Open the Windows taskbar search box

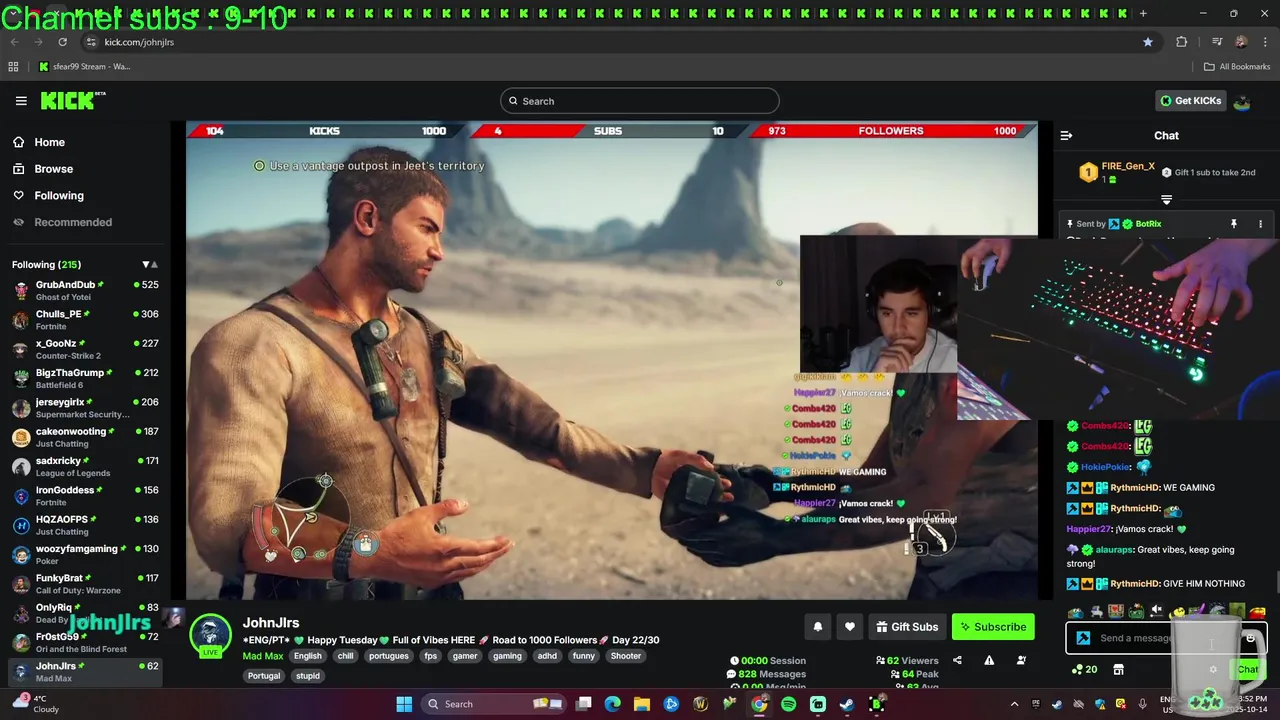495,704
